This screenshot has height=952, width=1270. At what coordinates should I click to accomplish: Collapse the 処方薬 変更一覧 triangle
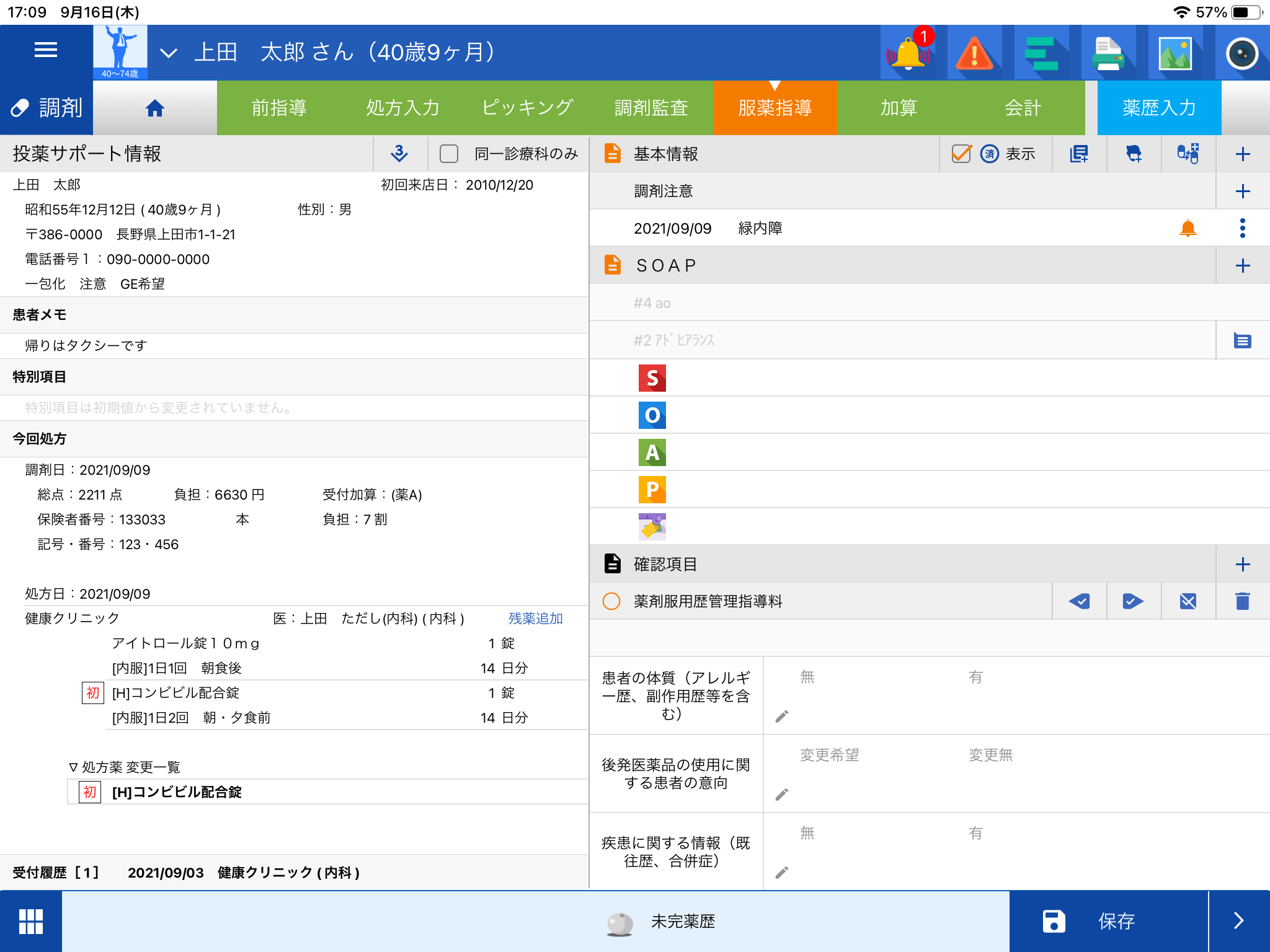pos(73,767)
